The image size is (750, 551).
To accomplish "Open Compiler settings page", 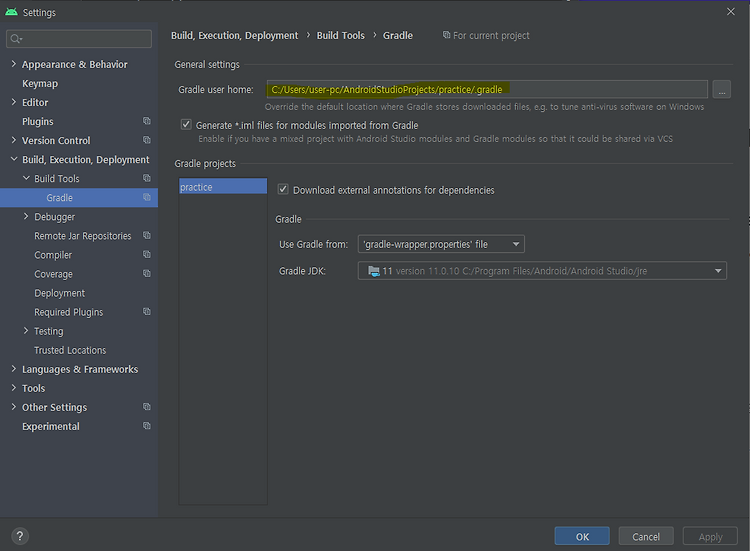I will tap(53, 255).
